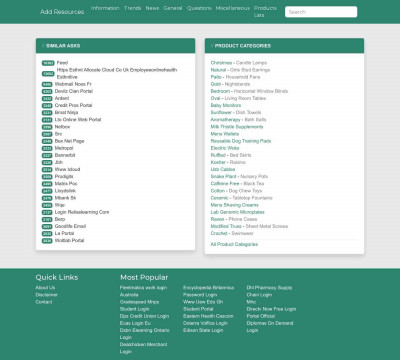This screenshot has height=360, width=400.
Task: Open the Miscellaneous nav menu item
Action: [233, 8]
